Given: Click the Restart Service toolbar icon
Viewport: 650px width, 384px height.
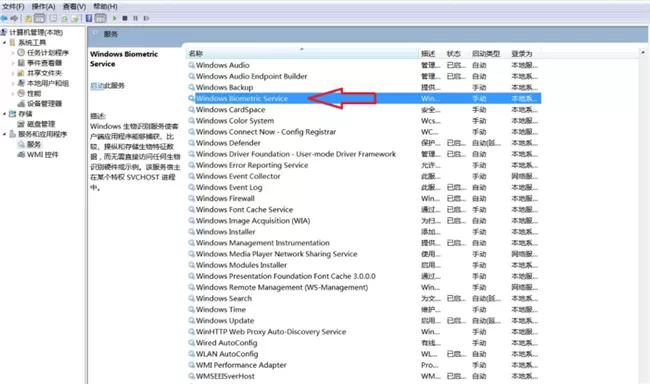Looking at the screenshot, I should [x=146, y=18].
